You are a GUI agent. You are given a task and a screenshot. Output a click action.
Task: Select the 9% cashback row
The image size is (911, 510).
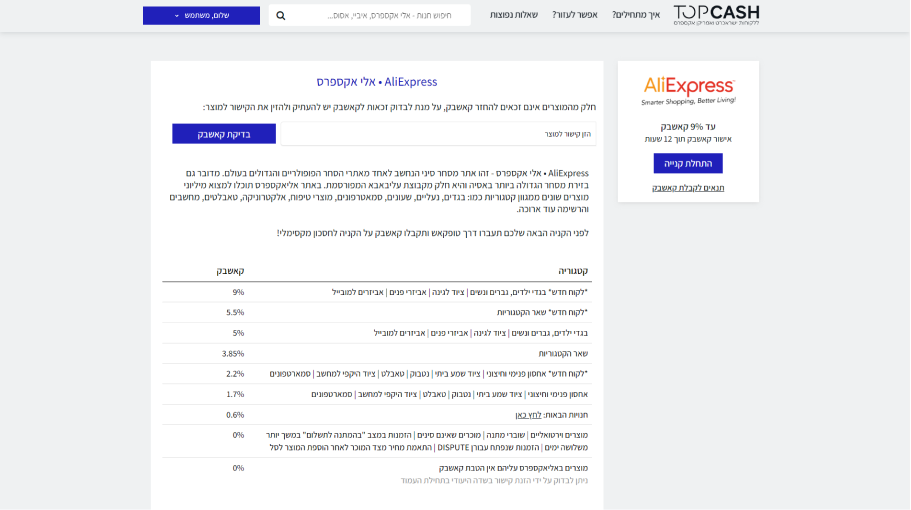(377, 292)
